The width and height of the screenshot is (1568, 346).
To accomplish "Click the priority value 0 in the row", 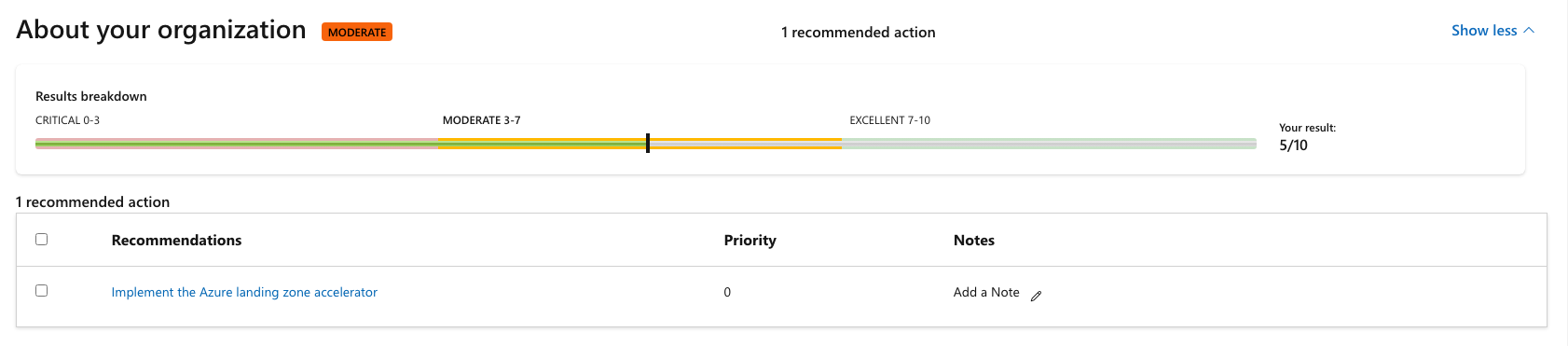I will [727, 292].
